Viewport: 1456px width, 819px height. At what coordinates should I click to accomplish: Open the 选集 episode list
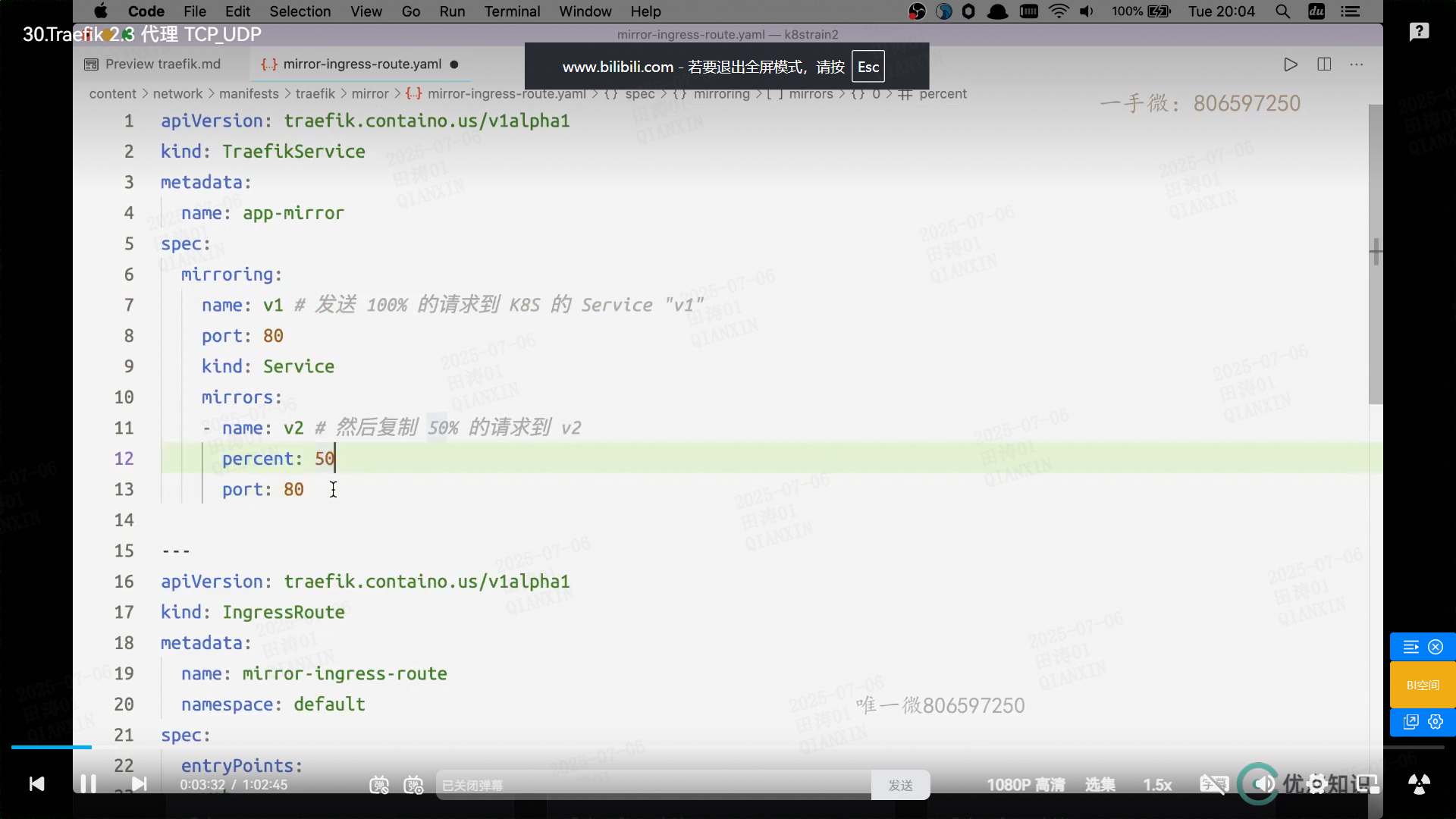coord(1100,785)
